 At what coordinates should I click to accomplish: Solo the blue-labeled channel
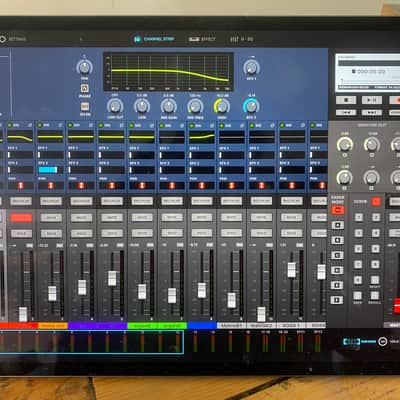point(202,233)
